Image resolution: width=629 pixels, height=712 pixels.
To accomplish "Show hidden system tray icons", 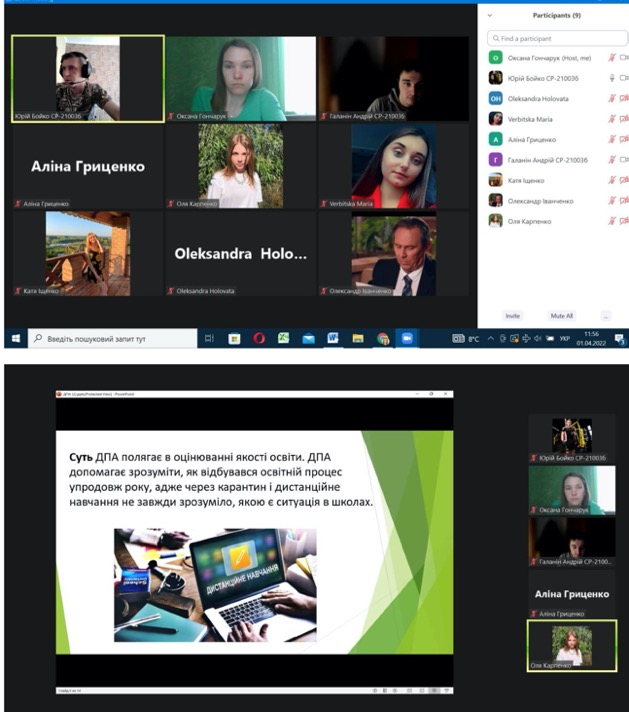I will click(490, 338).
